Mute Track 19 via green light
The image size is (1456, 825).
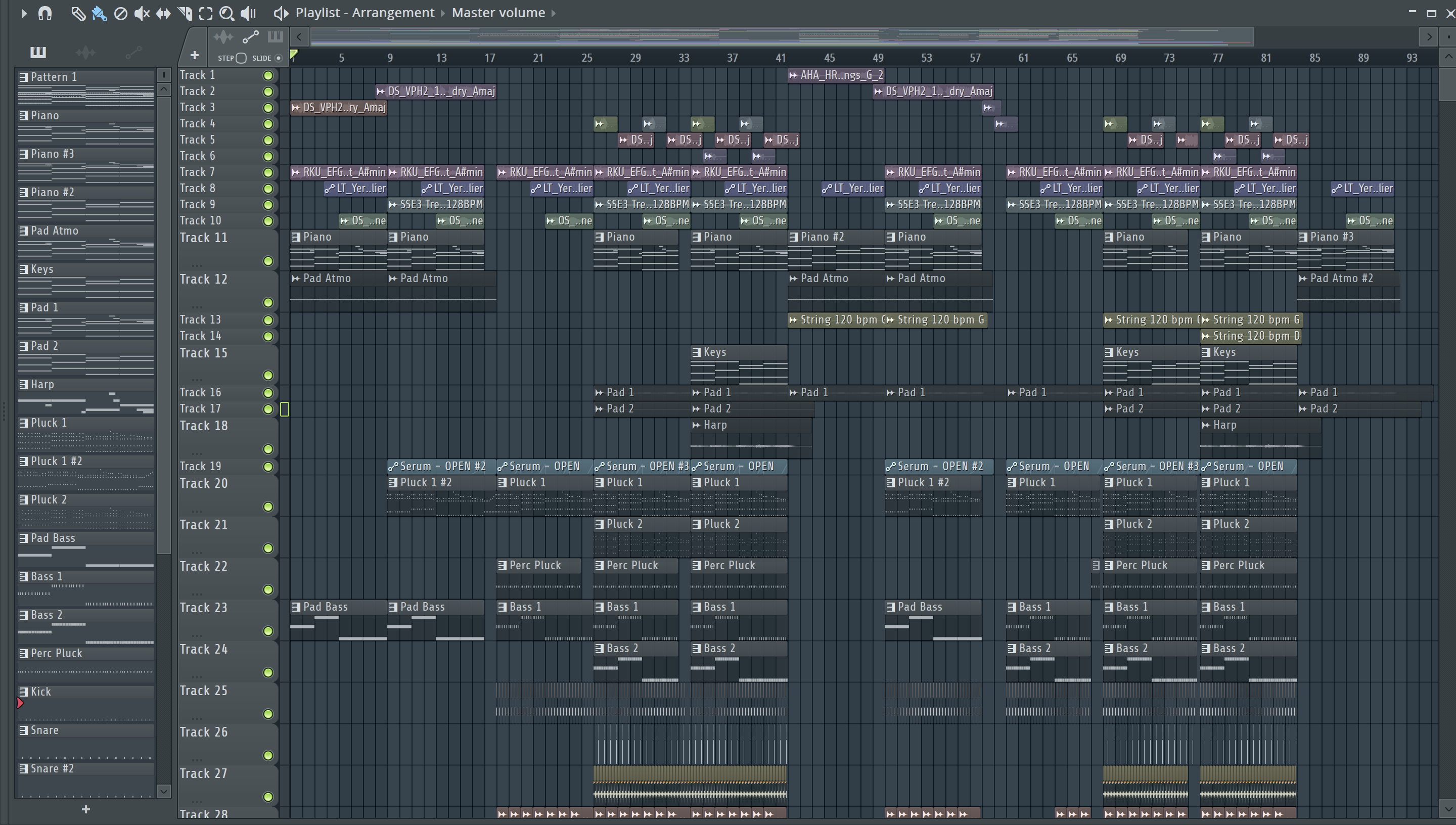[x=268, y=467]
